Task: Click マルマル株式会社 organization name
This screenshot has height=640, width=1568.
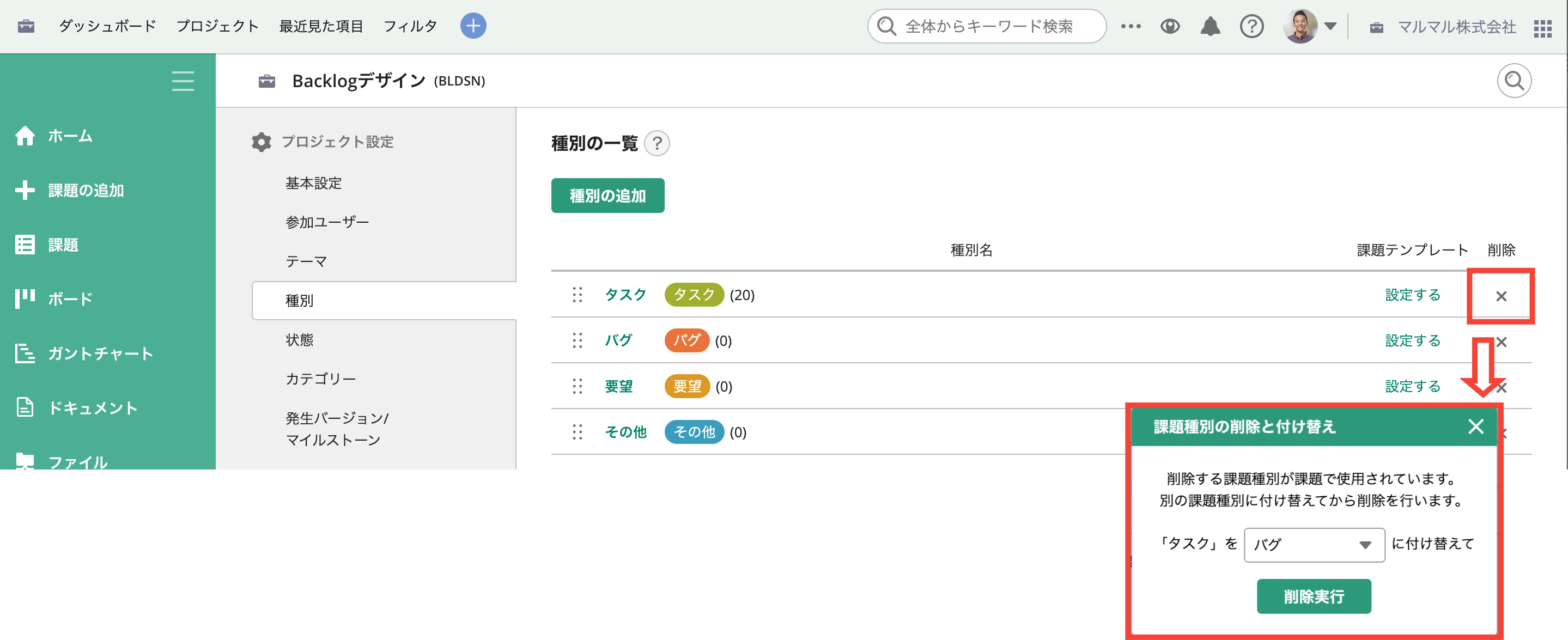Action: point(1457,27)
